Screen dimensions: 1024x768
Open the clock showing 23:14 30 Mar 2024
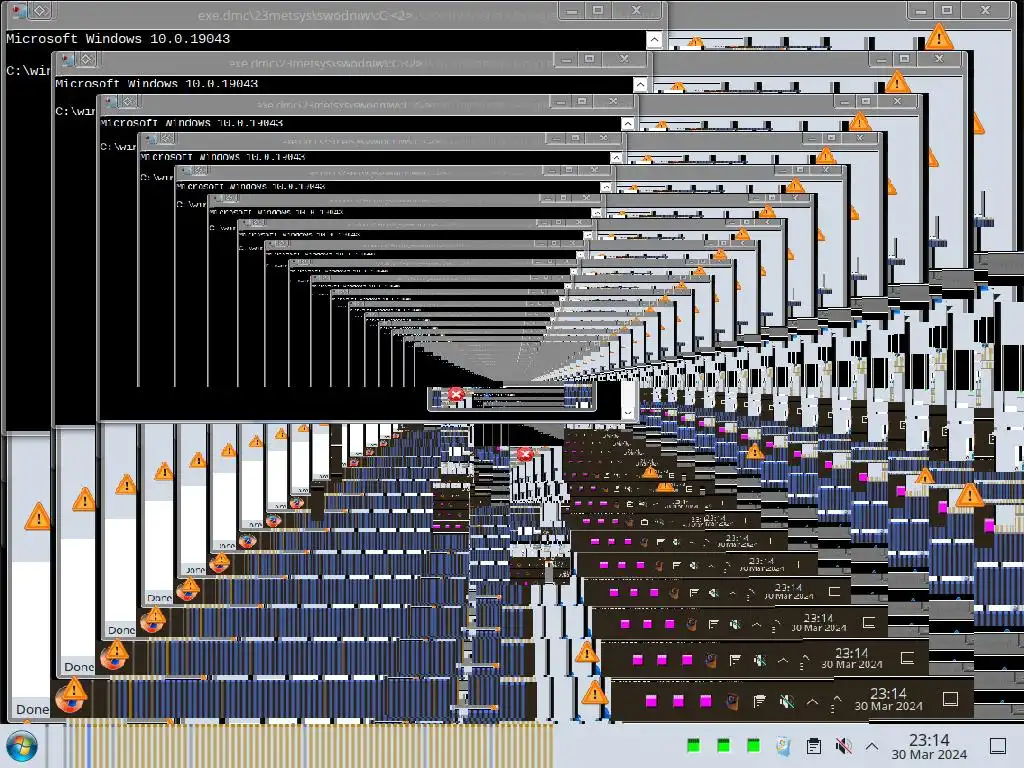coord(929,747)
